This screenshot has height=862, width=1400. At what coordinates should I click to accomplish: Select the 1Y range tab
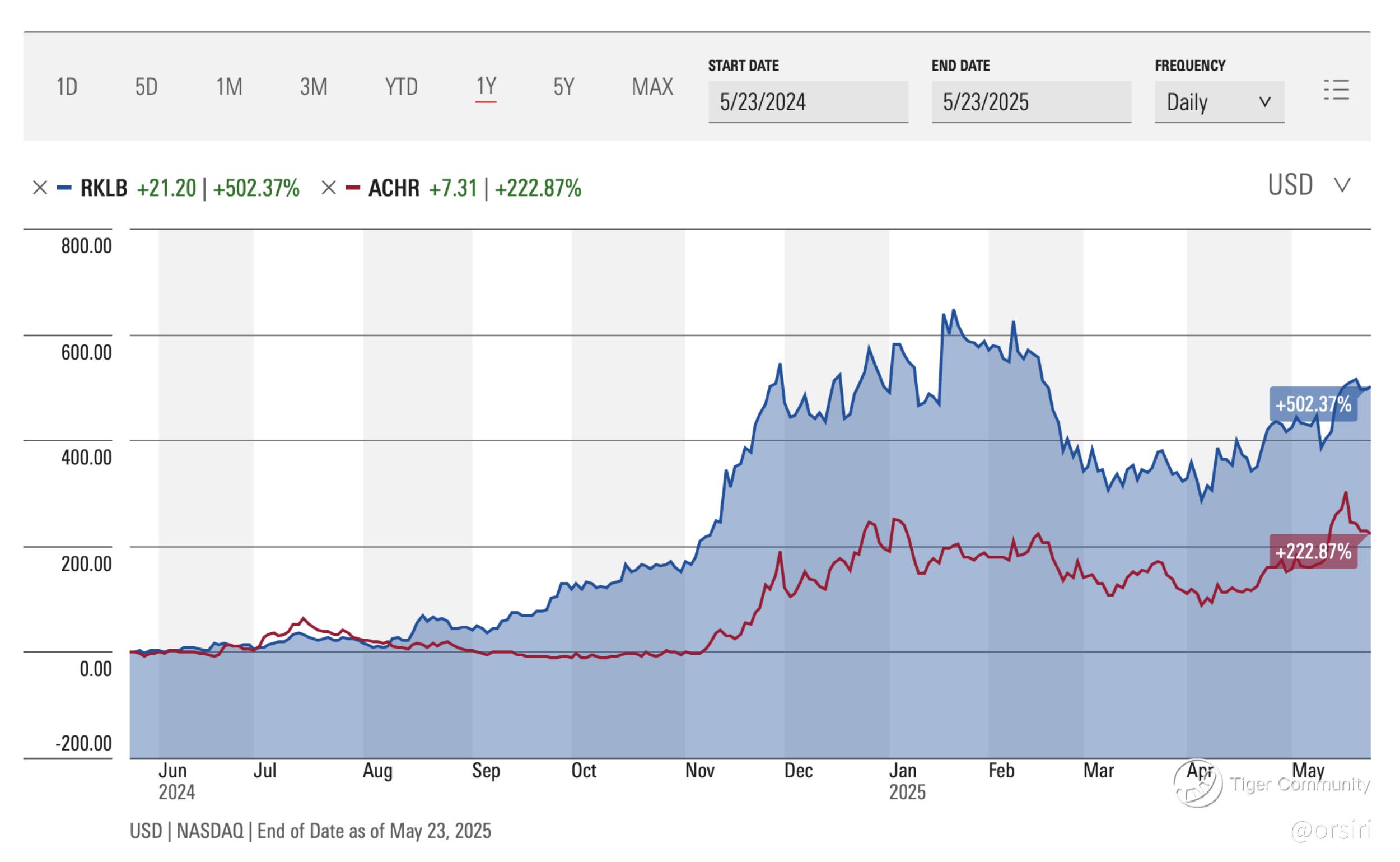[x=486, y=87]
